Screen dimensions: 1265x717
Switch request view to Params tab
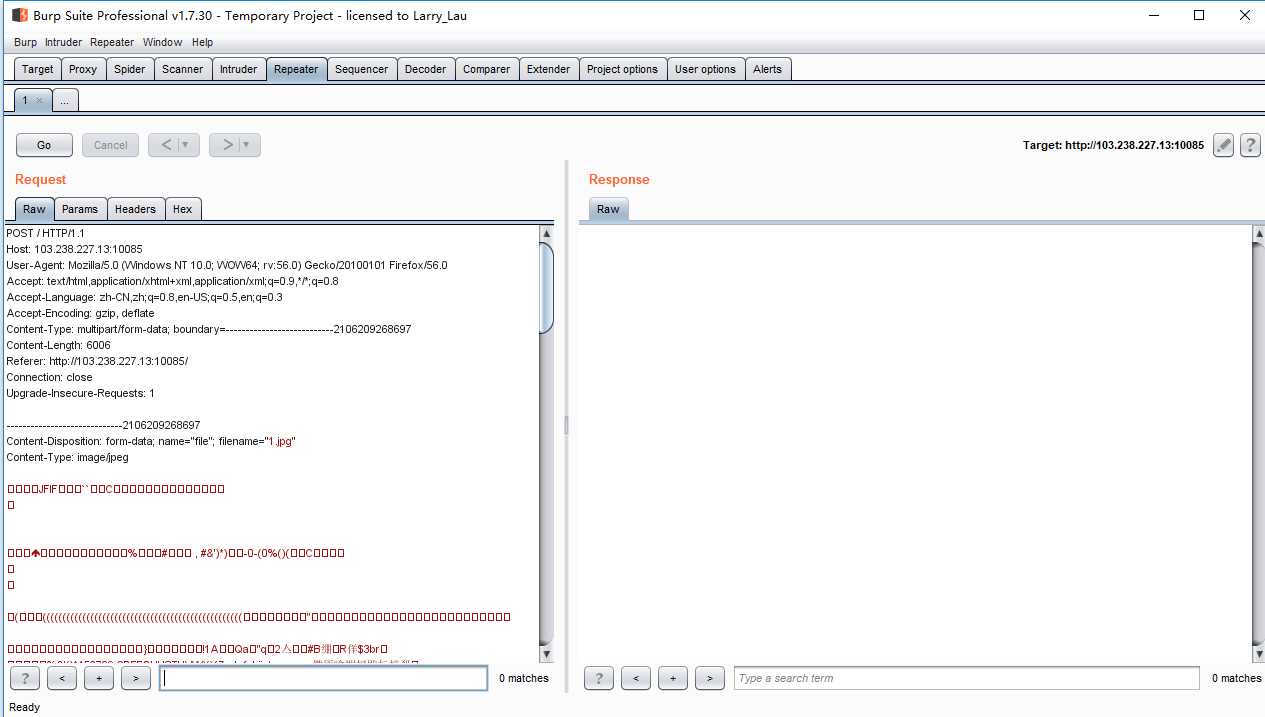80,209
